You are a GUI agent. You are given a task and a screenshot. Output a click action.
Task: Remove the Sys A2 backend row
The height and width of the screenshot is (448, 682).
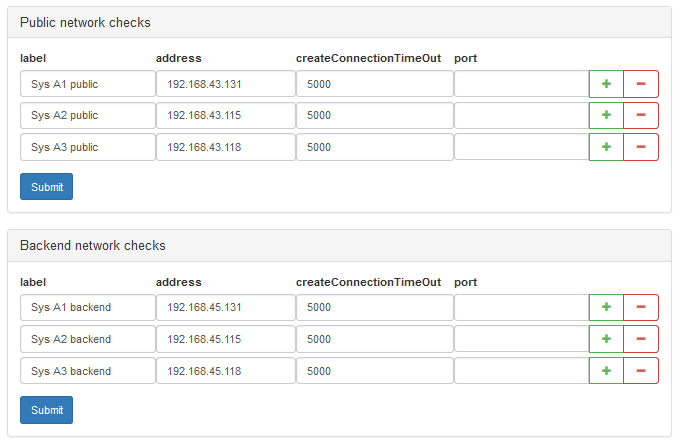(641, 339)
